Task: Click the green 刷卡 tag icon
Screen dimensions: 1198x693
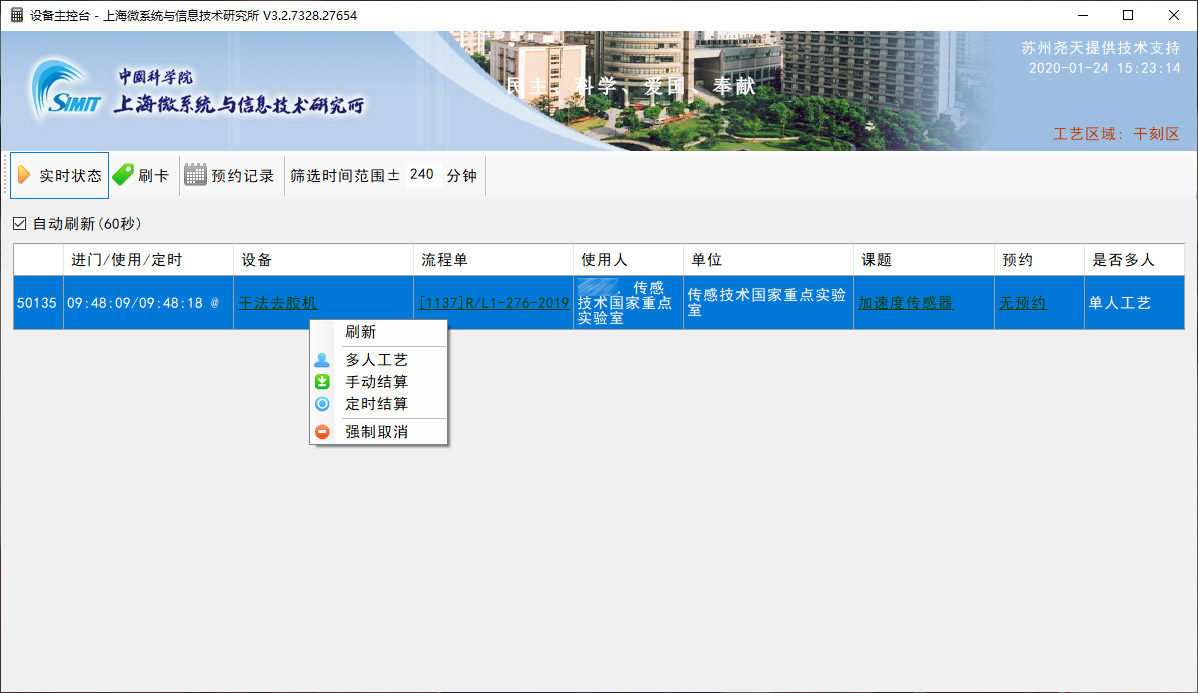Action: (123, 175)
